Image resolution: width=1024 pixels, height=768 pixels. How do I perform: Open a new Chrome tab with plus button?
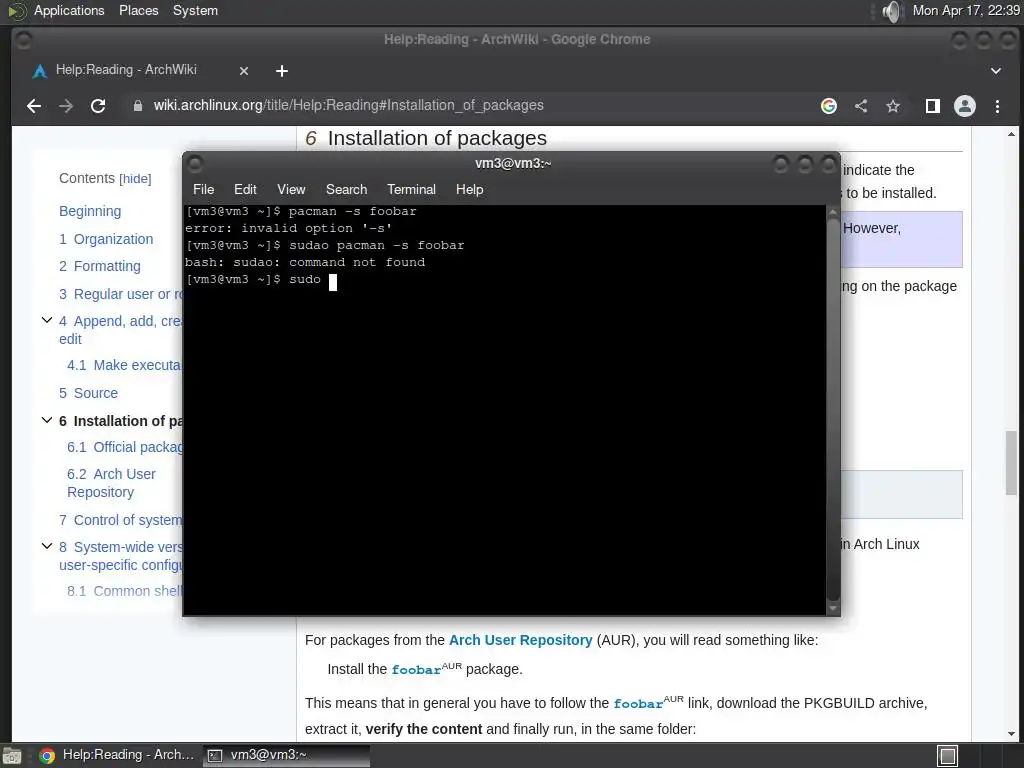coord(281,71)
